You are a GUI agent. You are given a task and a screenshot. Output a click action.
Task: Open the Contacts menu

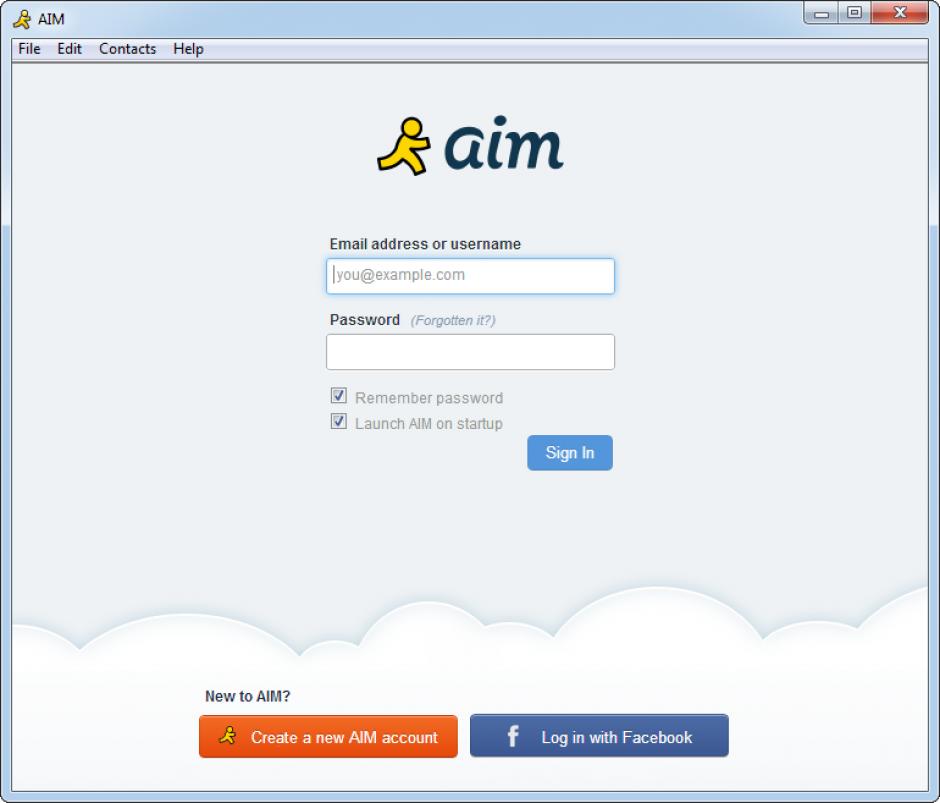pos(128,49)
